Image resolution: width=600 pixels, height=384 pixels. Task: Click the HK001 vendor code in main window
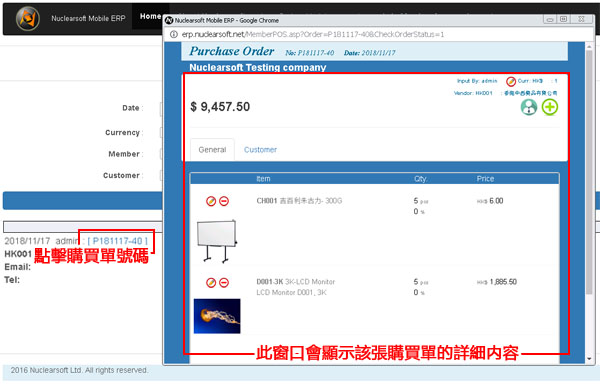[18, 254]
